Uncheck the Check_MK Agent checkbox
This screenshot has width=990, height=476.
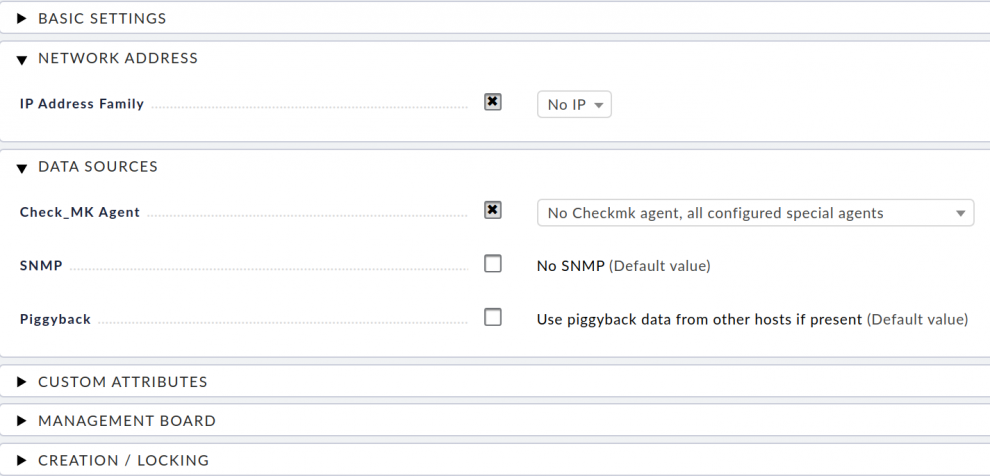click(492, 210)
